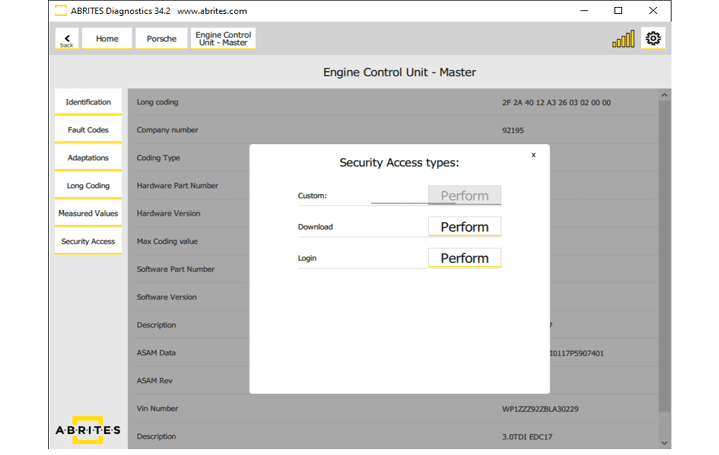Perform the Download security access
The width and height of the screenshot is (719, 455).
[464, 227]
